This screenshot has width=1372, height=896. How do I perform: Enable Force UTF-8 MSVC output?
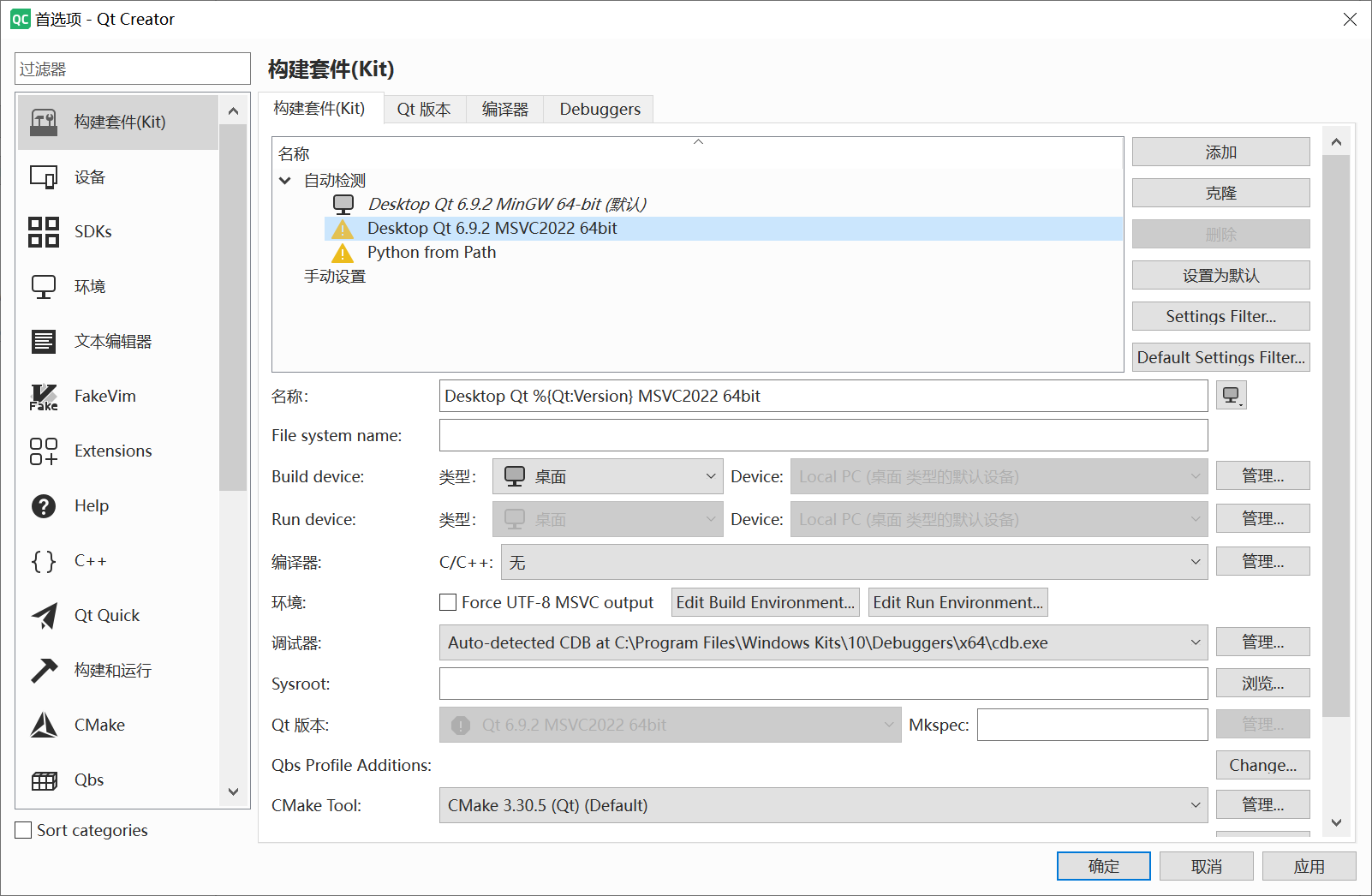[448, 602]
